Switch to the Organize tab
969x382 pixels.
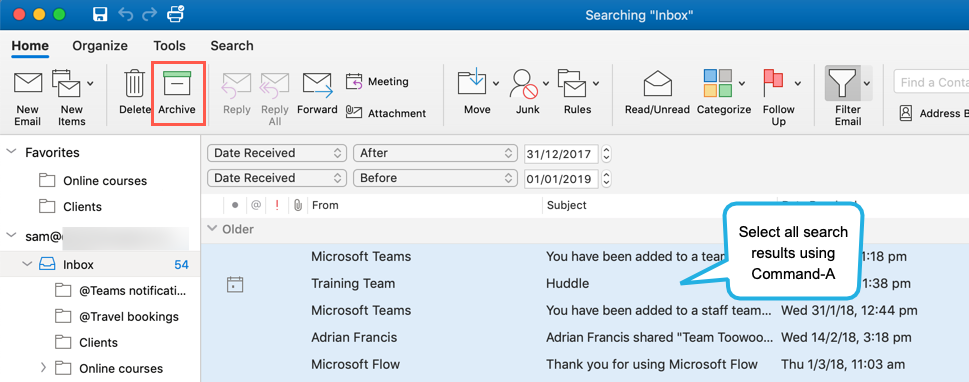100,46
